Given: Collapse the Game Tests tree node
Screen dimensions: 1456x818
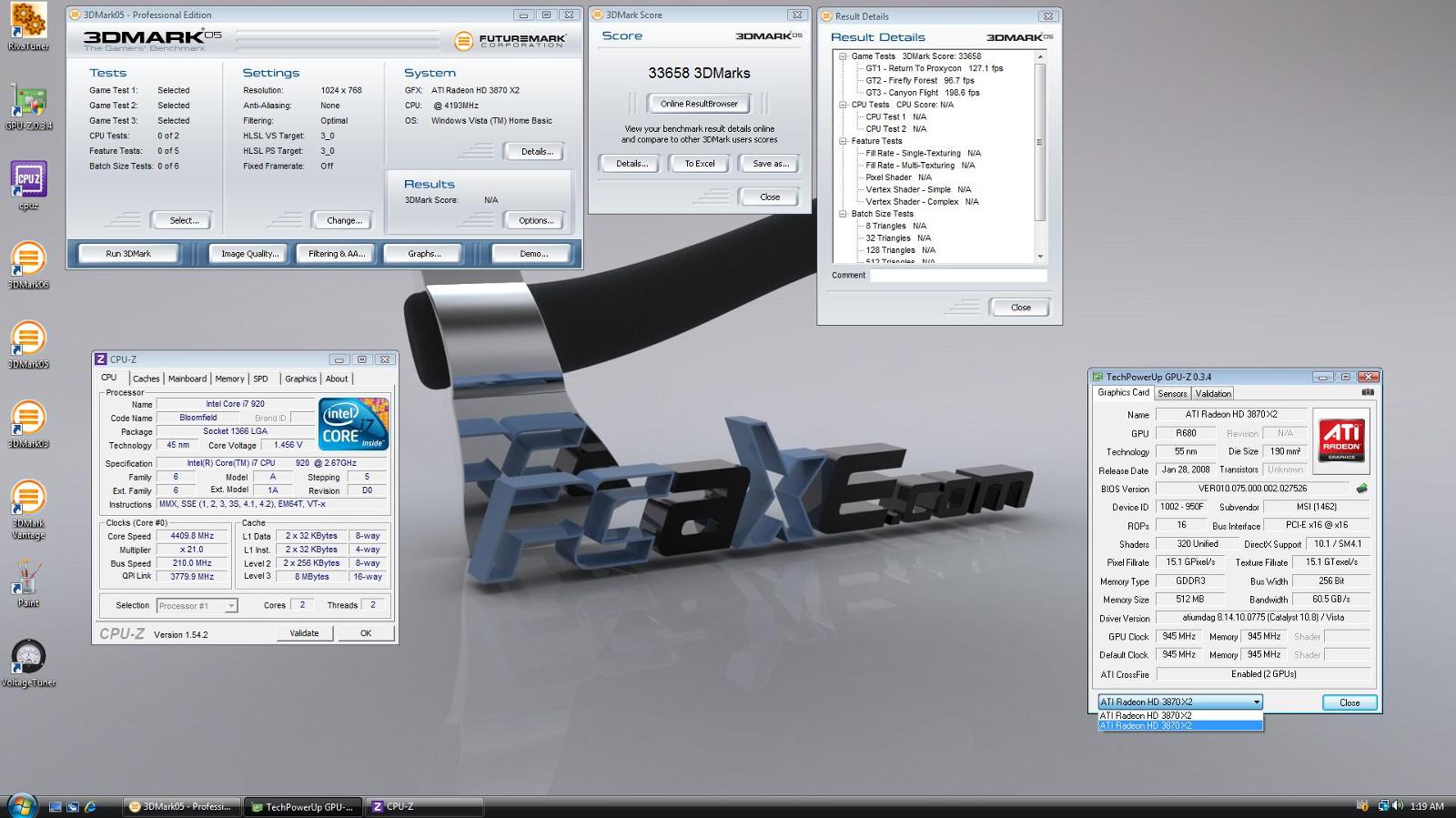Looking at the screenshot, I should [x=843, y=56].
